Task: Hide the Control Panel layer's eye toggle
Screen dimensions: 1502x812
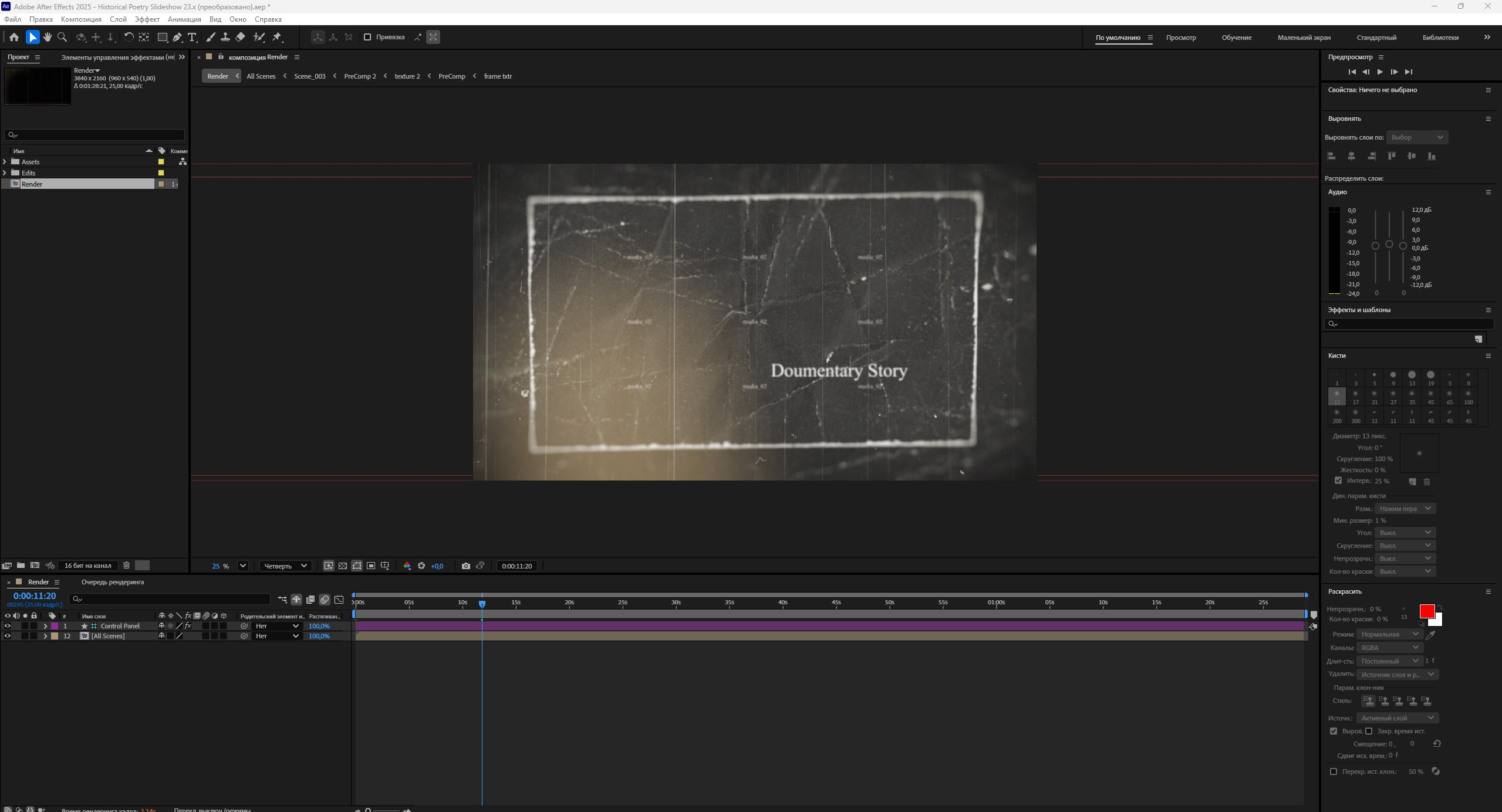Action: pos(7,626)
